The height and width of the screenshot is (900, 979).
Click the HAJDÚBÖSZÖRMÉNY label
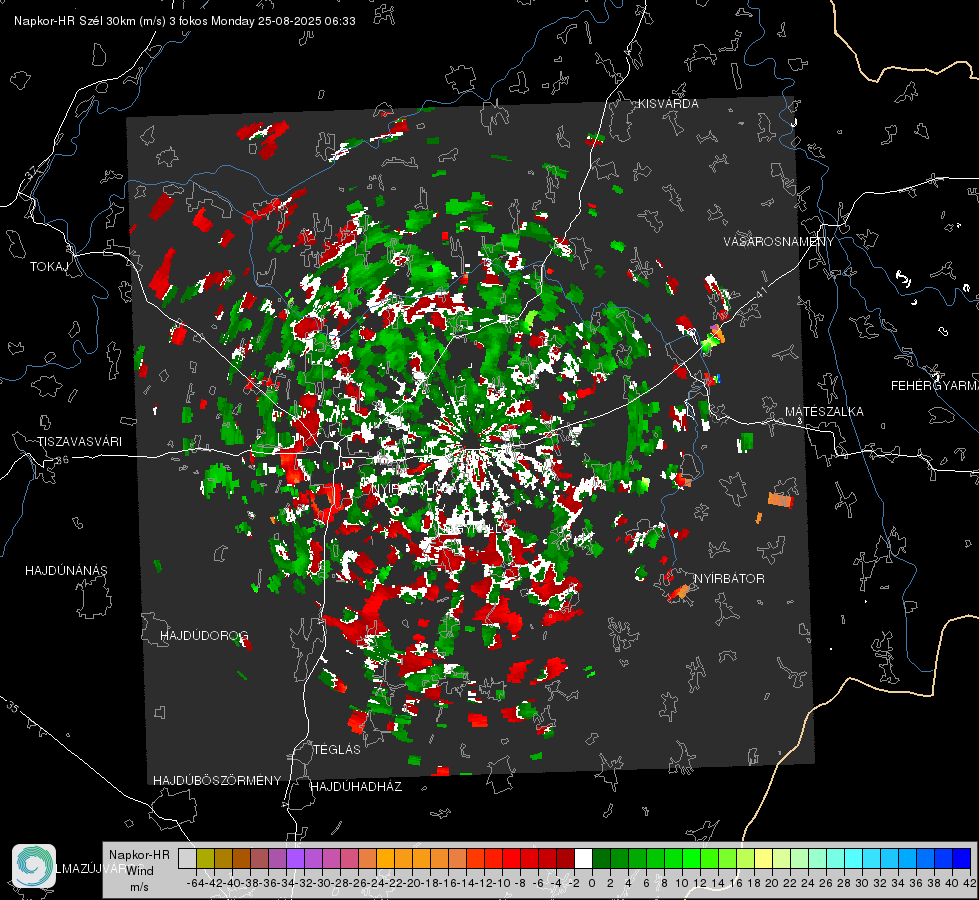217,781
